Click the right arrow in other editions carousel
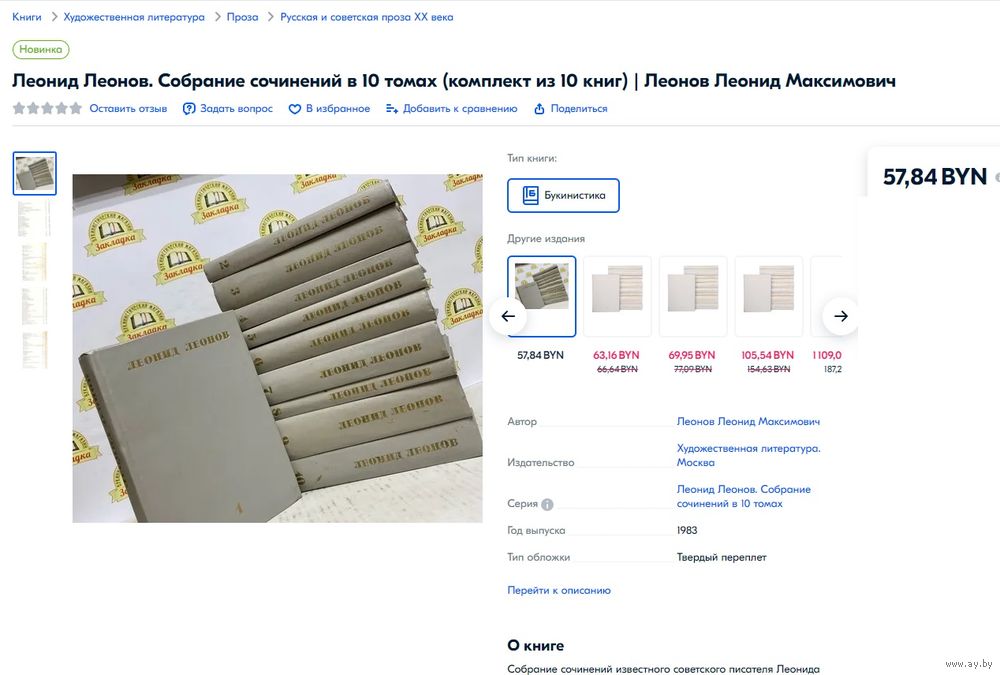The height and width of the screenshot is (675, 1000). tap(841, 316)
